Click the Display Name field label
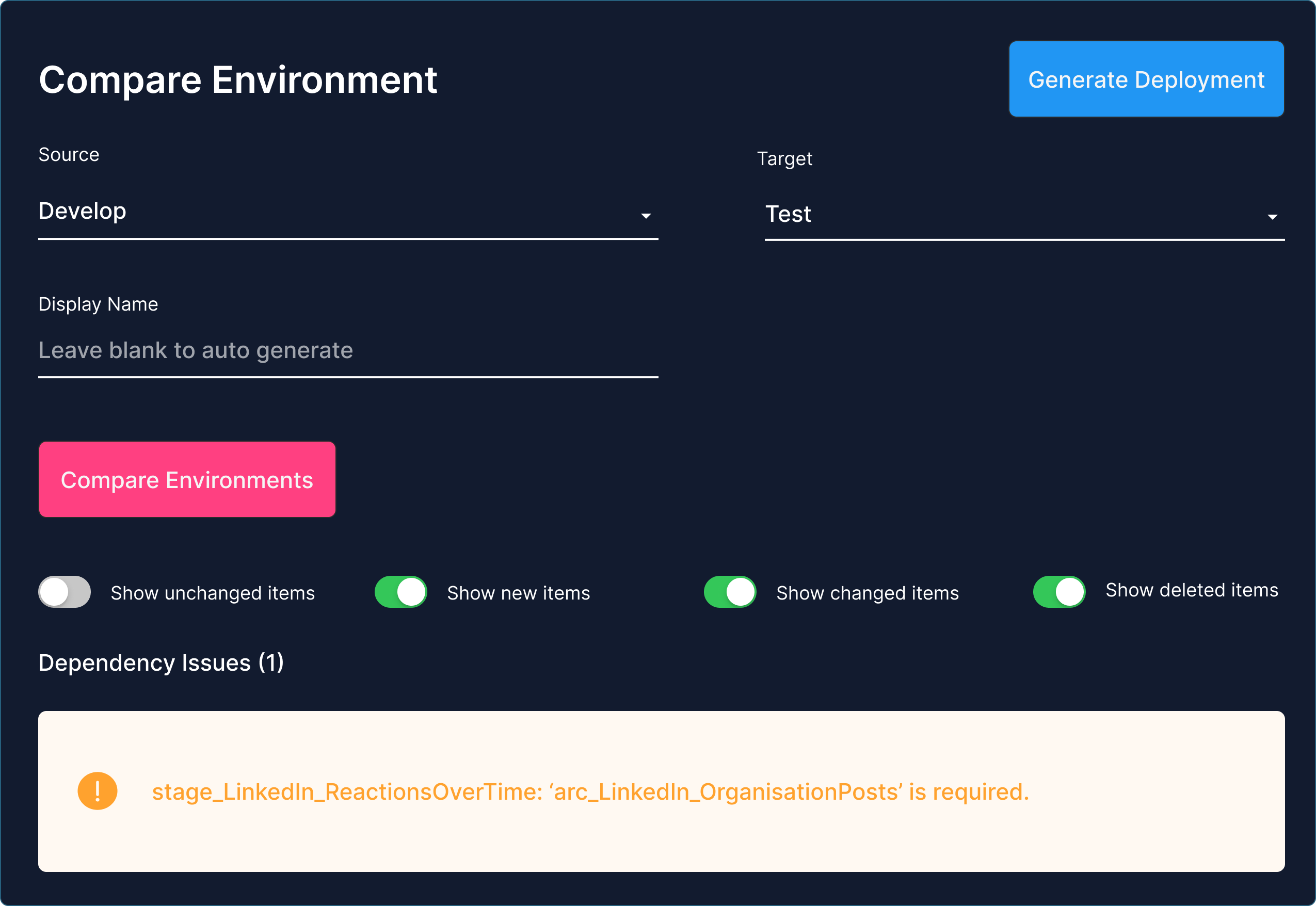This screenshot has width=1316, height=906. pos(98,304)
